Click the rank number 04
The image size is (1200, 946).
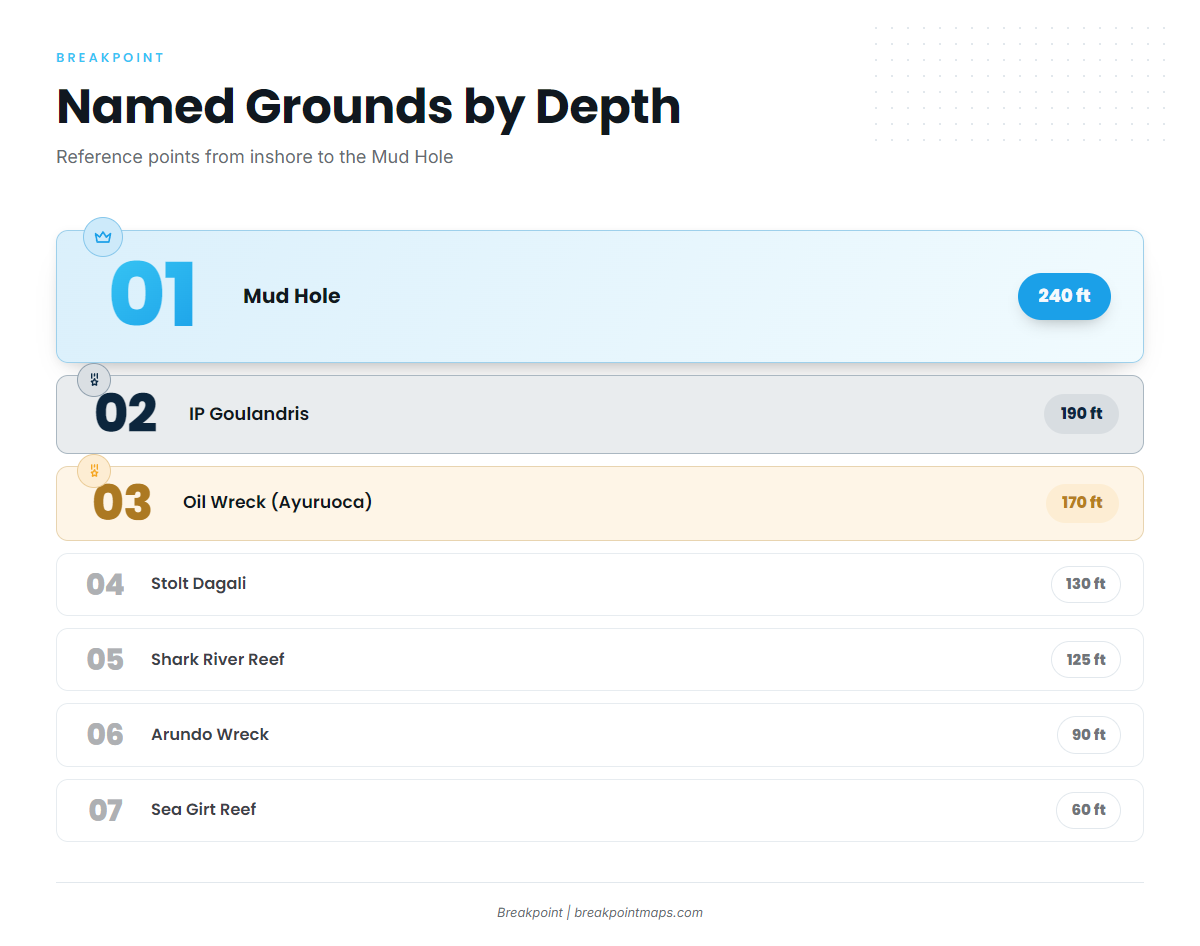[105, 585]
